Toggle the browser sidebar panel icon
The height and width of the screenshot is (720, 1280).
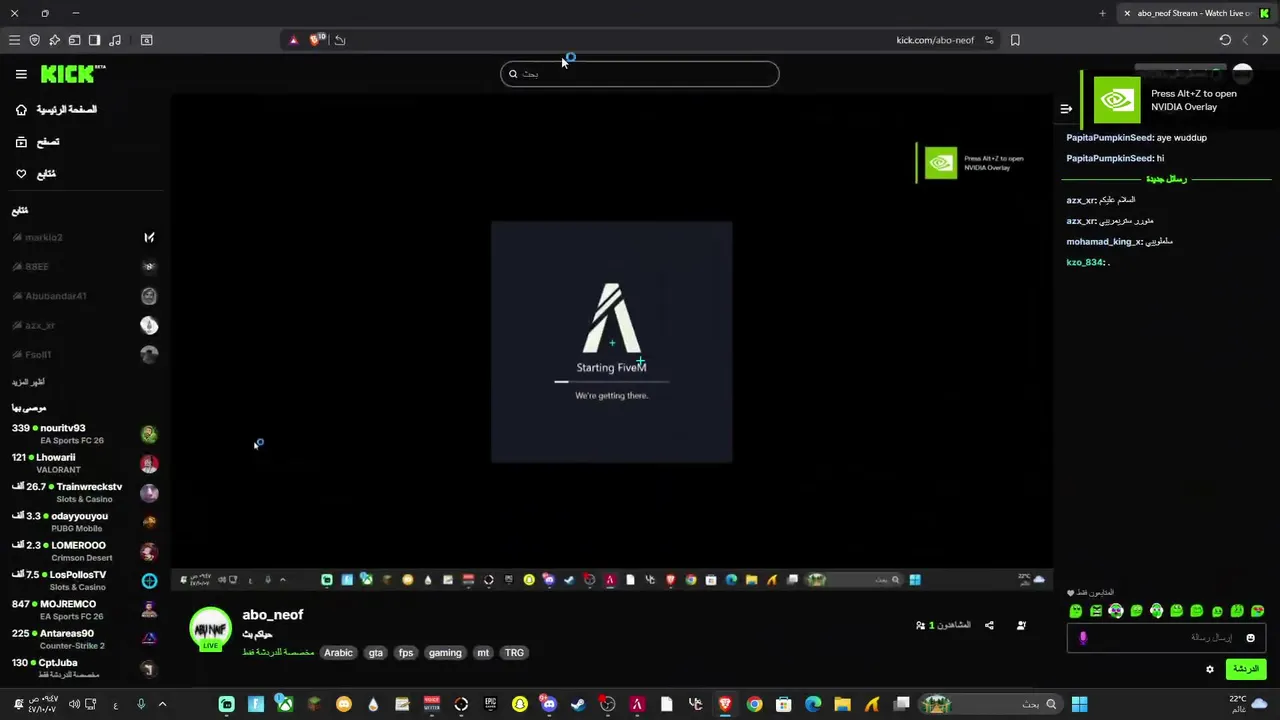point(94,40)
